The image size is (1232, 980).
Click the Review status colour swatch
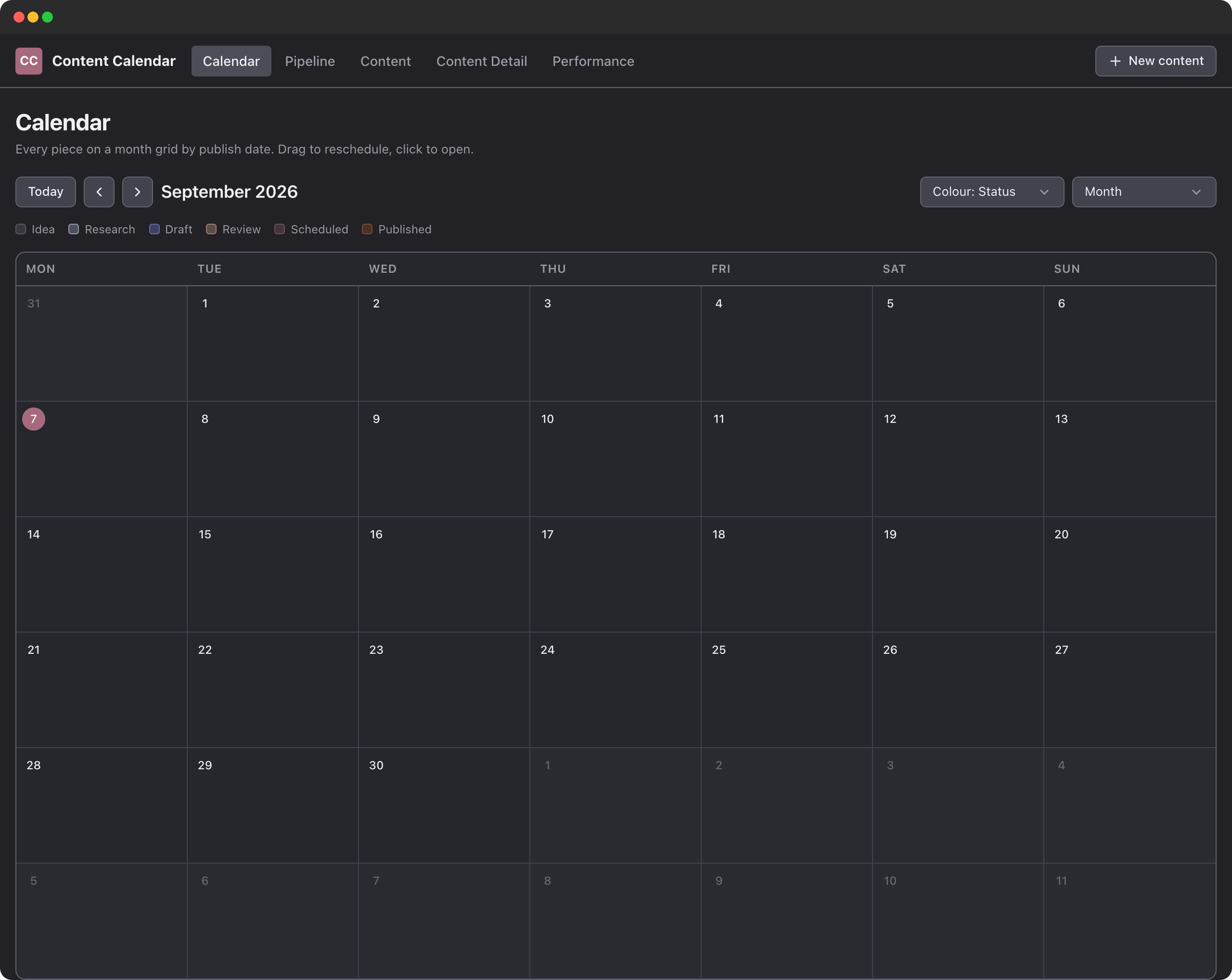[x=211, y=229]
